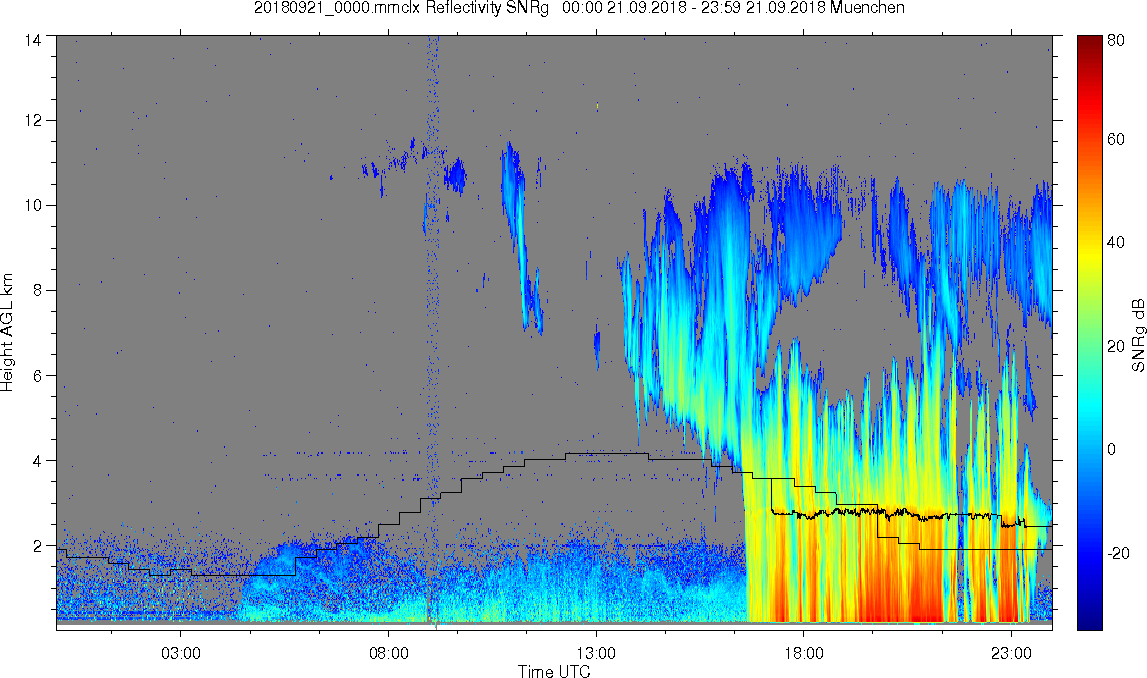1147x678 pixels.
Task: Click the 'Time UTC' axis label
Action: [554, 671]
